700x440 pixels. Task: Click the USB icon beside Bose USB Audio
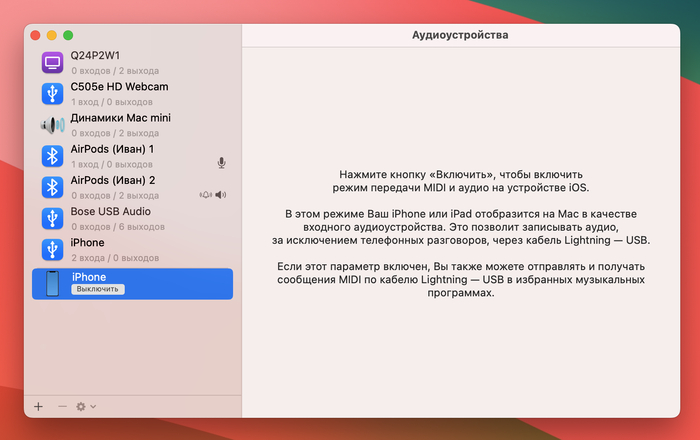pyautogui.click(x=52, y=219)
